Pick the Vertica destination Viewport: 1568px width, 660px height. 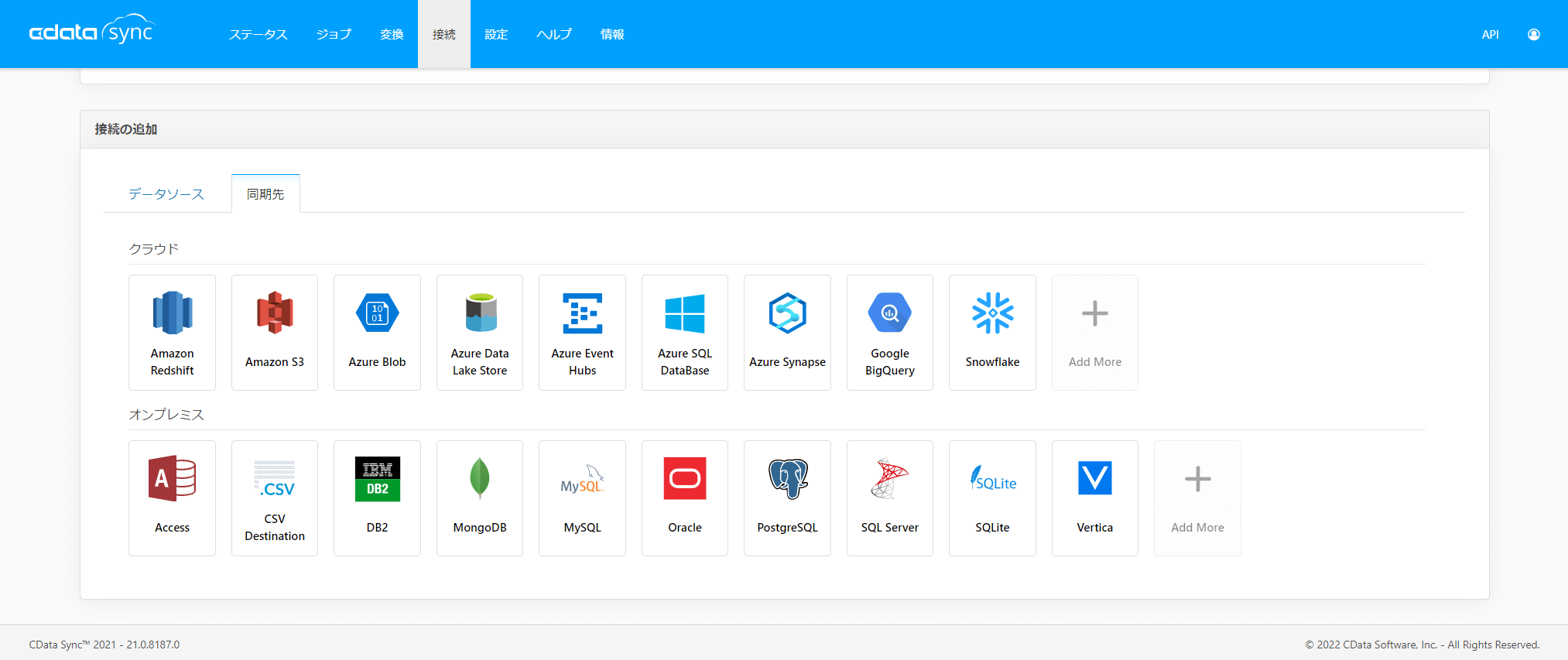click(x=1095, y=498)
